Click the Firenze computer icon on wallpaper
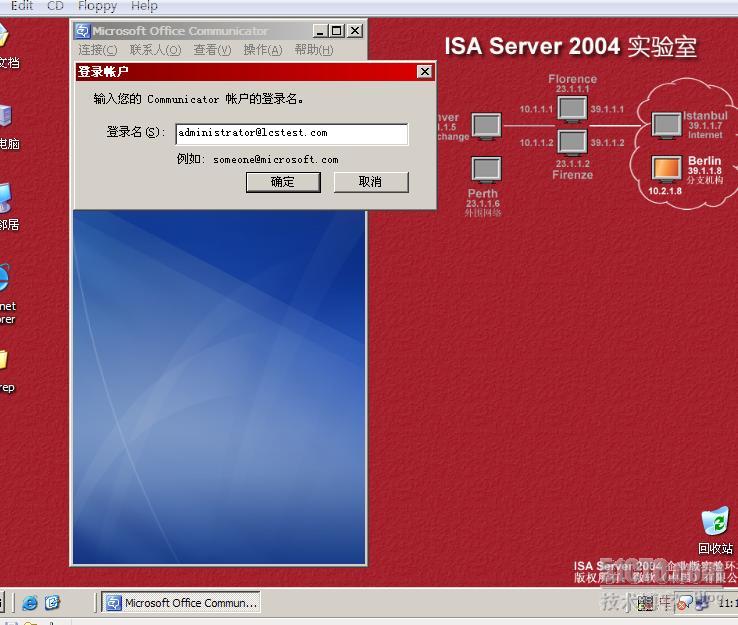Screen dimensions: 738x625 [572, 143]
